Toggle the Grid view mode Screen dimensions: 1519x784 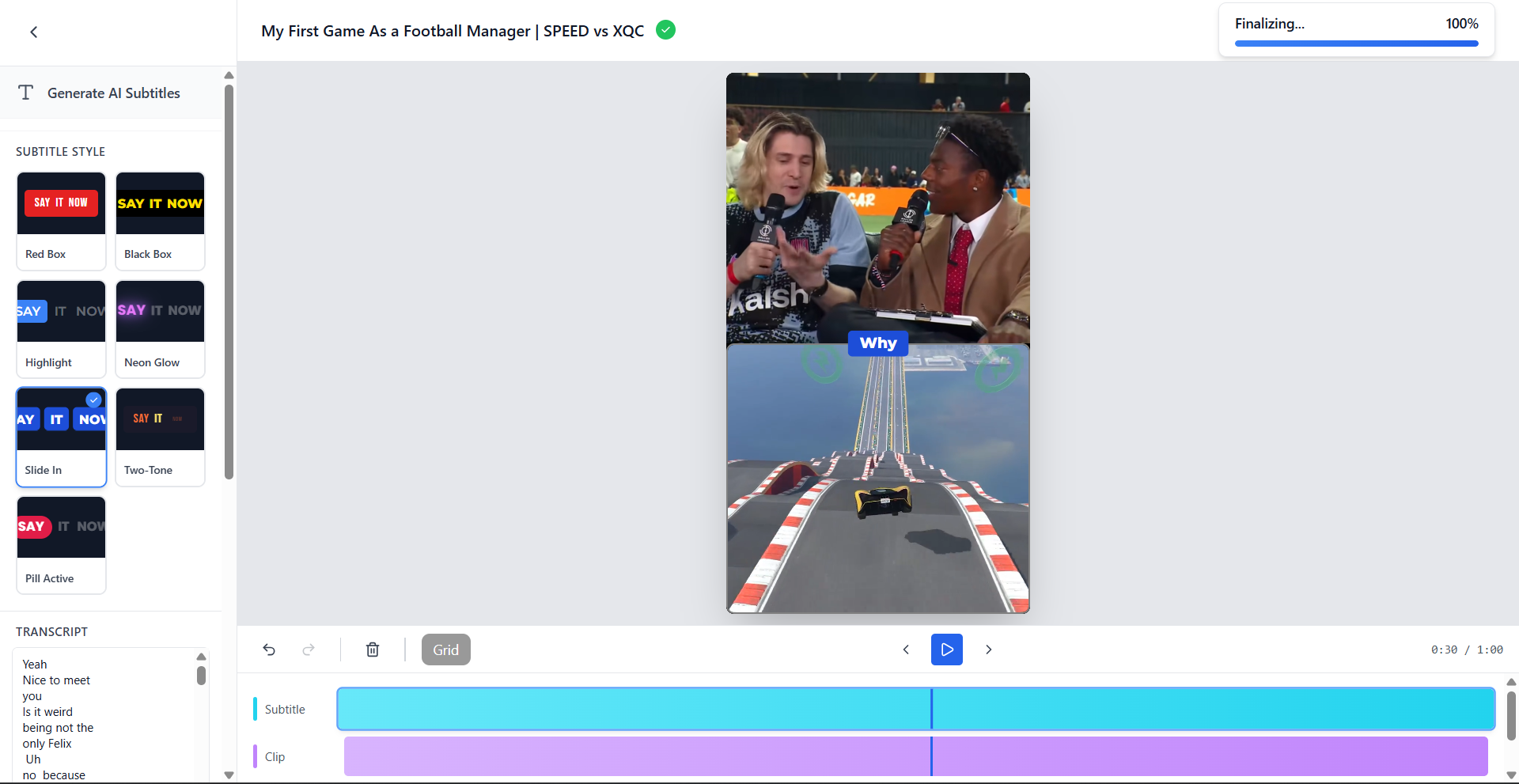445,649
